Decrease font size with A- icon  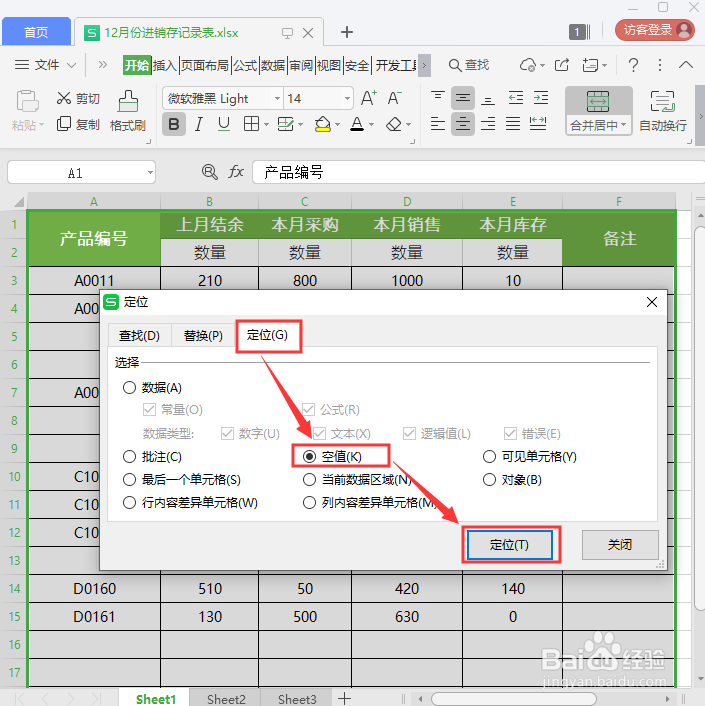pos(394,98)
